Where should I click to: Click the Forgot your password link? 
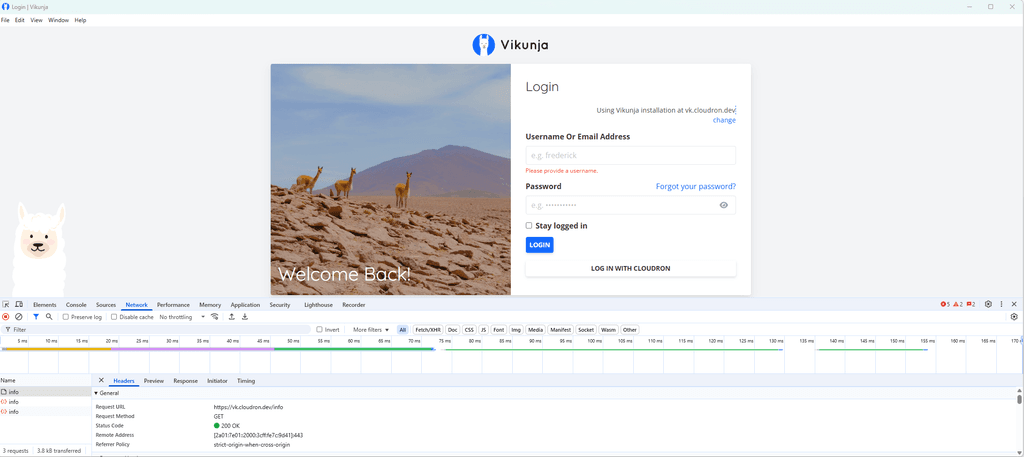tap(695, 186)
